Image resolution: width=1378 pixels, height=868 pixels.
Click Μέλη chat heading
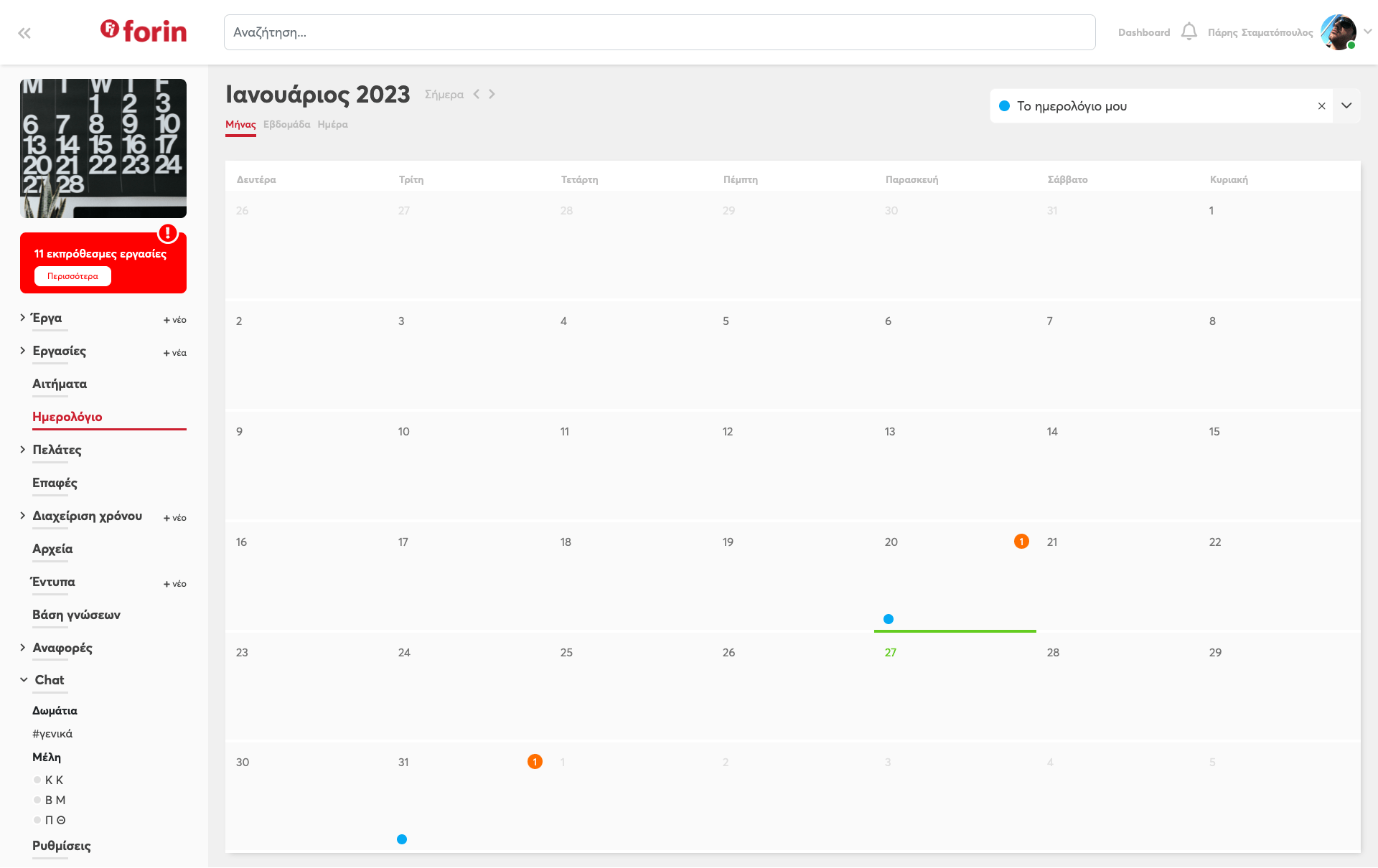[47, 758]
